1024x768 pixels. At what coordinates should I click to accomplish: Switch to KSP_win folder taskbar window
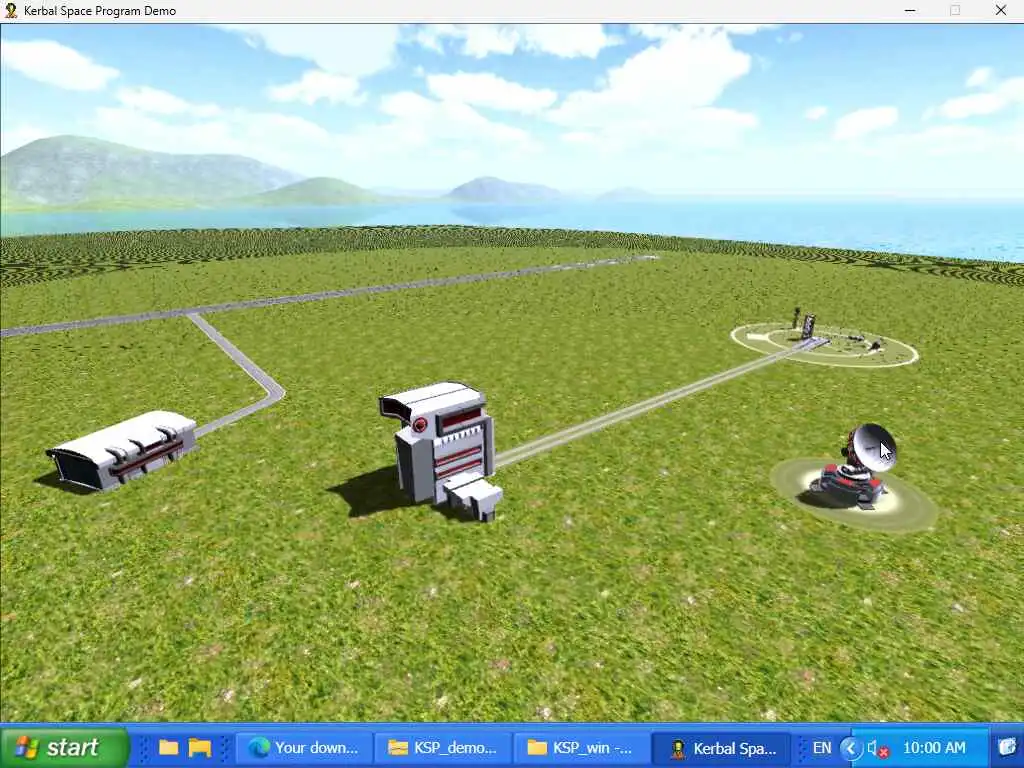(583, 748)
